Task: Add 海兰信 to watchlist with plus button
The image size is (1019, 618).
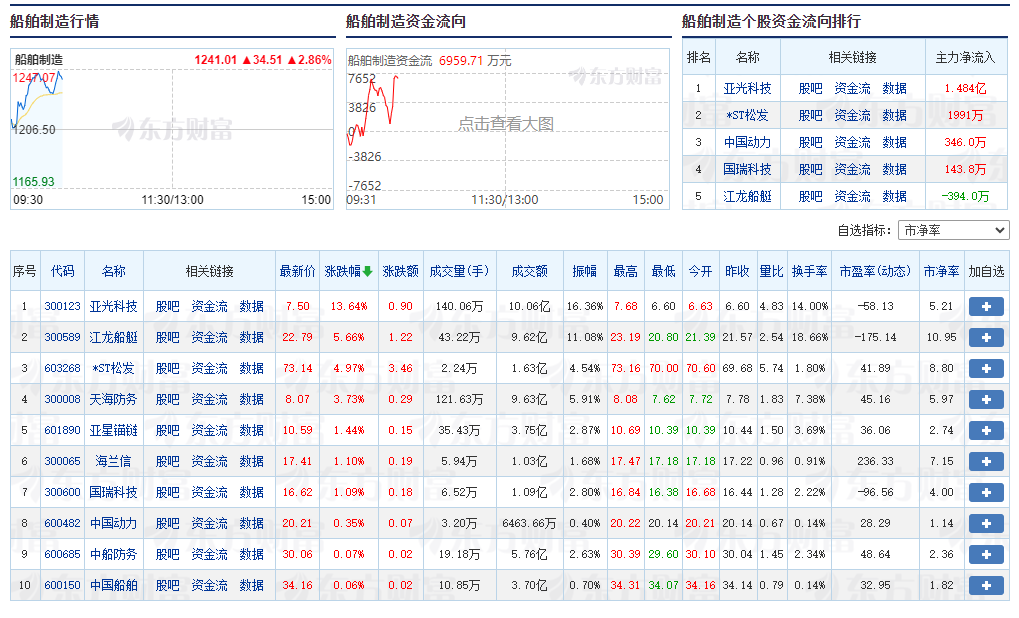Action: [986, 461]
